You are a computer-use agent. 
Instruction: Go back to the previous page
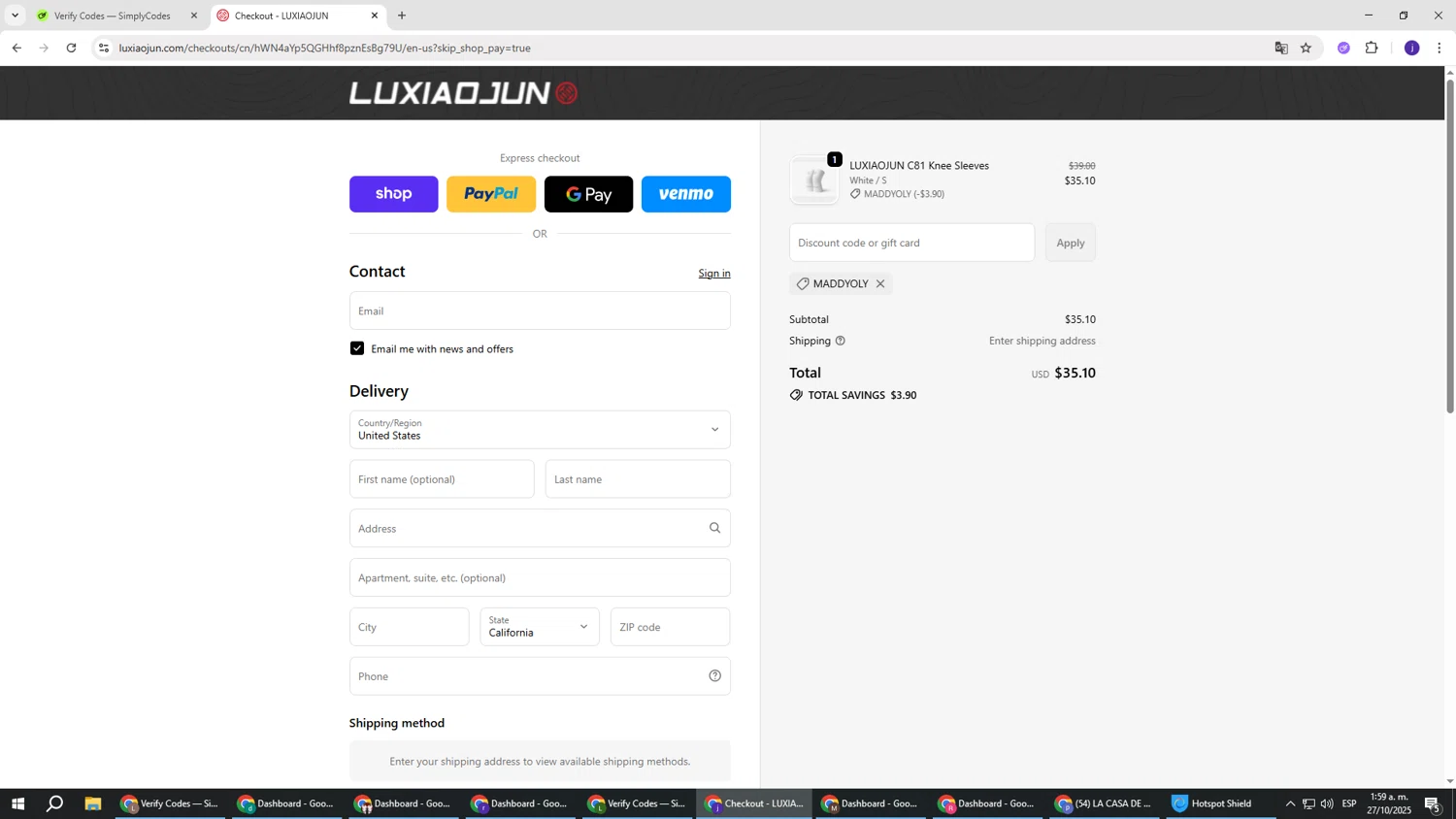(x=17, y=48)
